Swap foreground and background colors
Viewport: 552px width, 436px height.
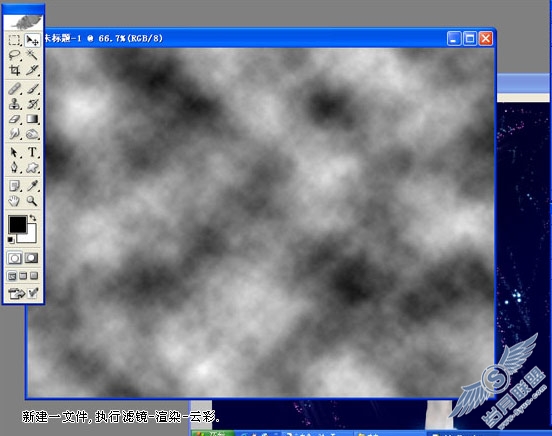pos(33,218)
